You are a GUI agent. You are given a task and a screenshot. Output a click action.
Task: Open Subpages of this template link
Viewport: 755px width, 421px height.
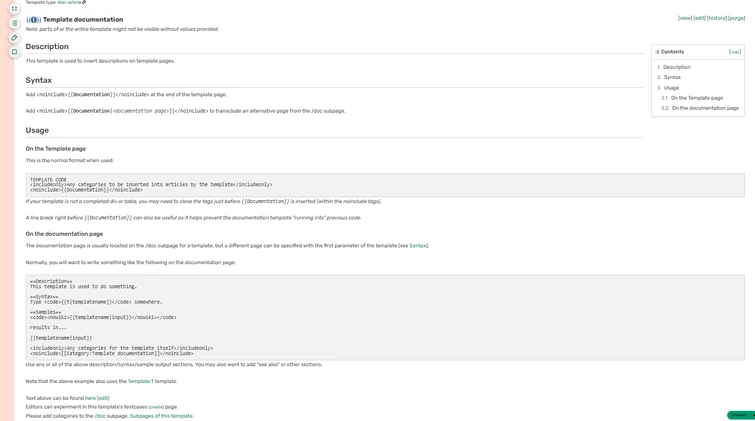[x=161, y=416]
